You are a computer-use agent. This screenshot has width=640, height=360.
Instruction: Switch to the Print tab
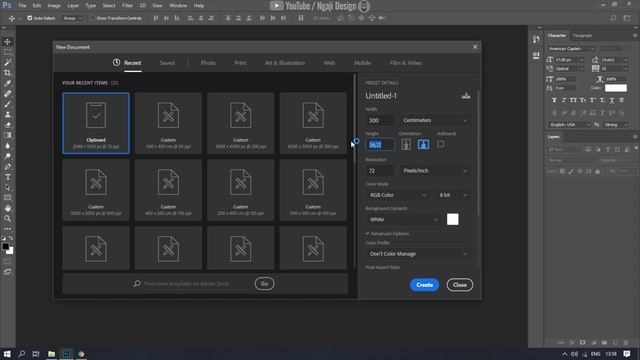[x=240, y=63]
